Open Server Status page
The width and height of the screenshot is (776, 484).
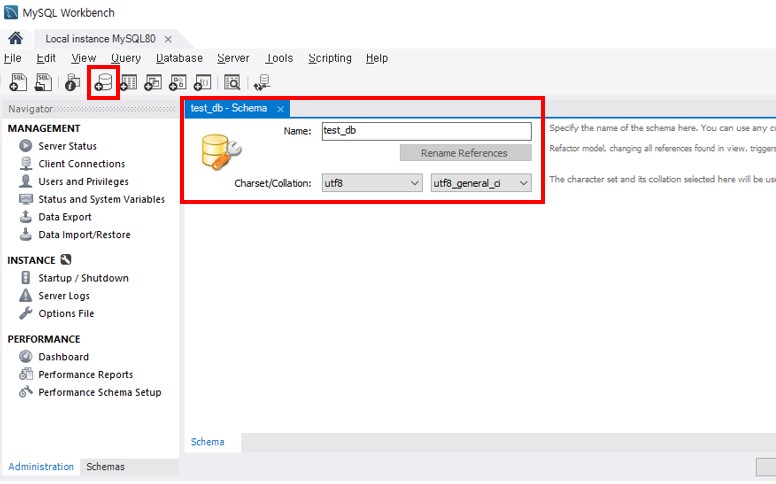pyautogui.click(x=67, y=146)
